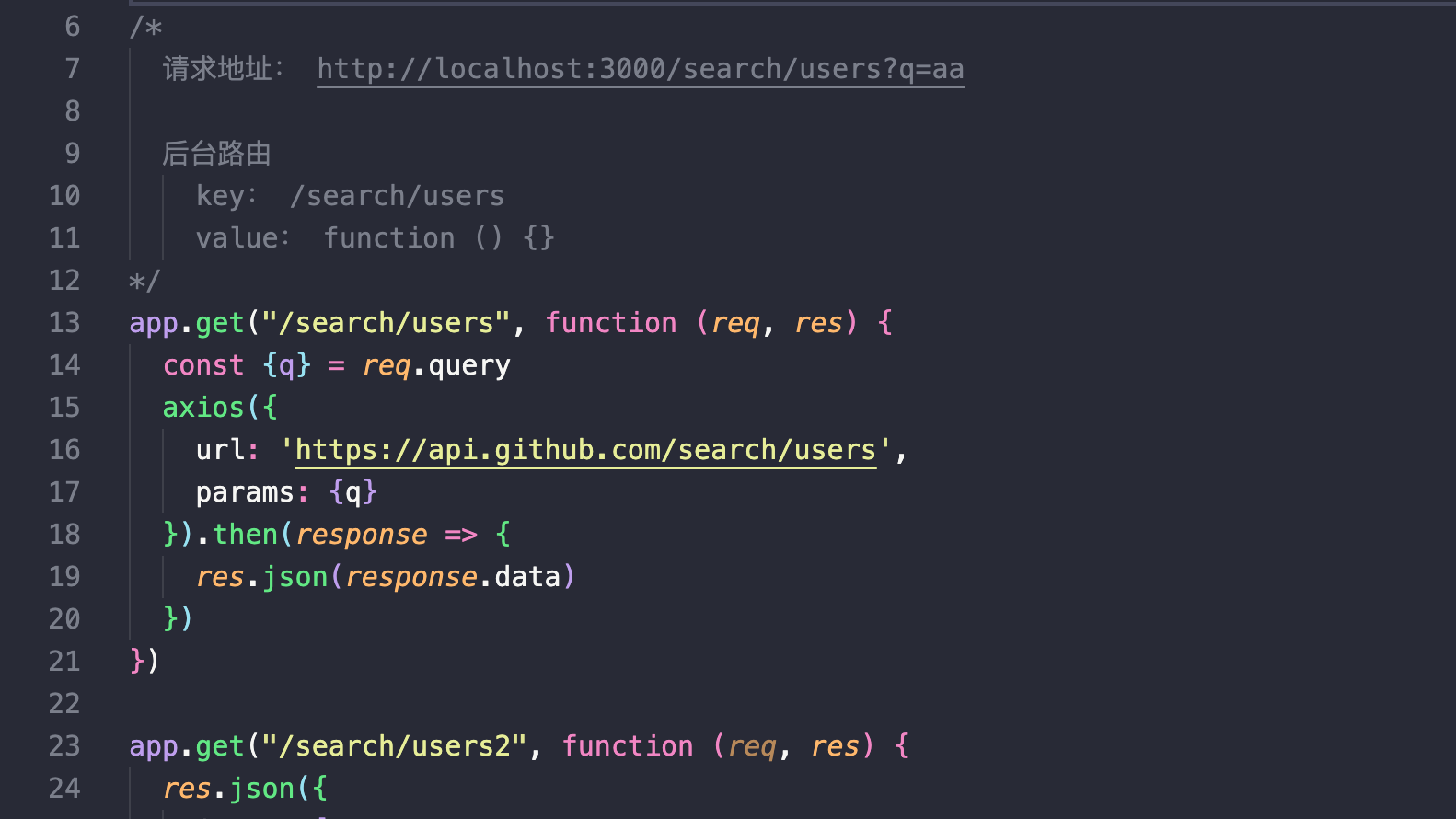Click line number 23 in gutter
The width and height of the screenshot is (1456, 819).
64,746
